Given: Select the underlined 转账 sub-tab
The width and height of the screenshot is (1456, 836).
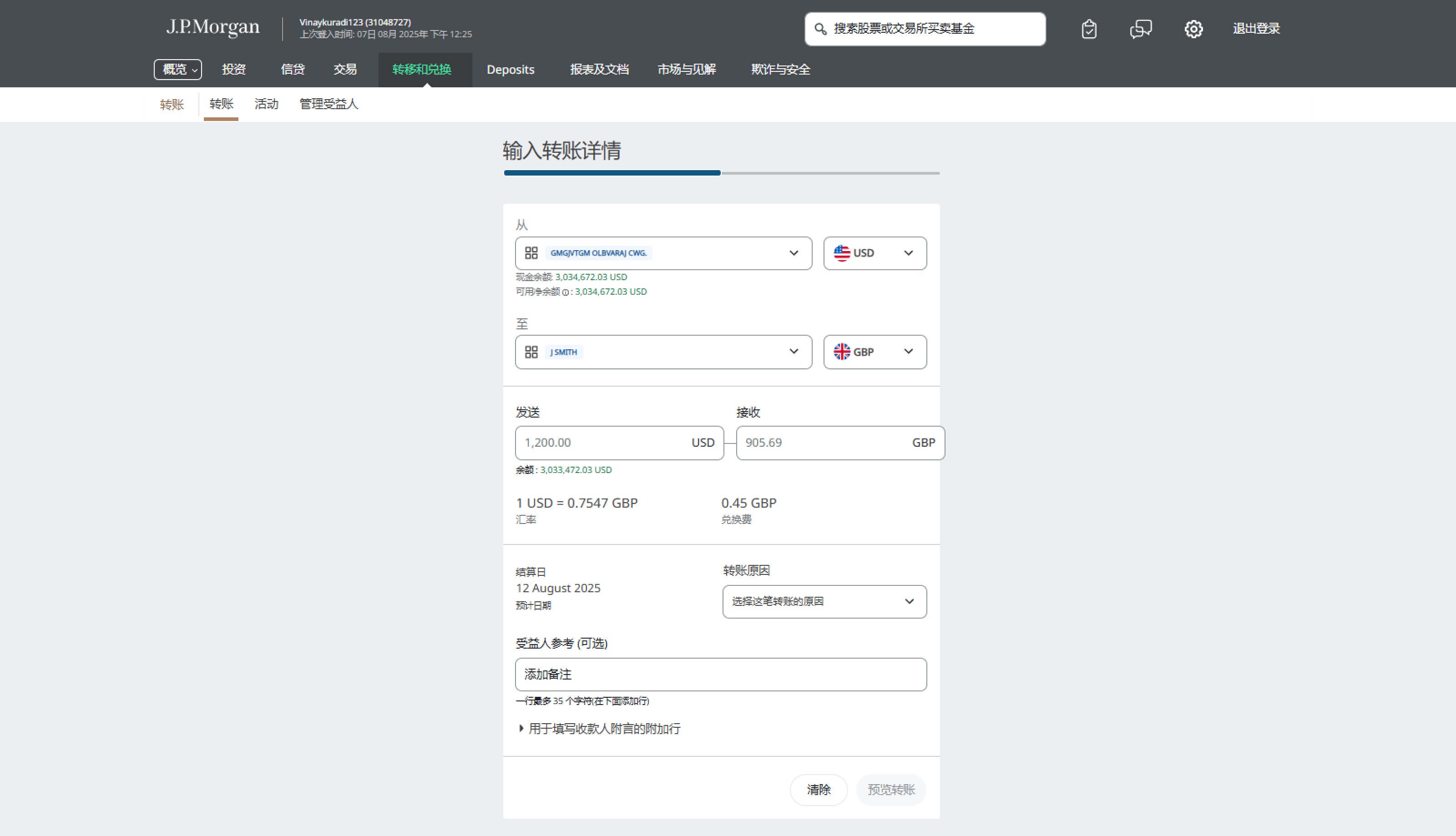Looking at the screenshot, I should (221, 104).
